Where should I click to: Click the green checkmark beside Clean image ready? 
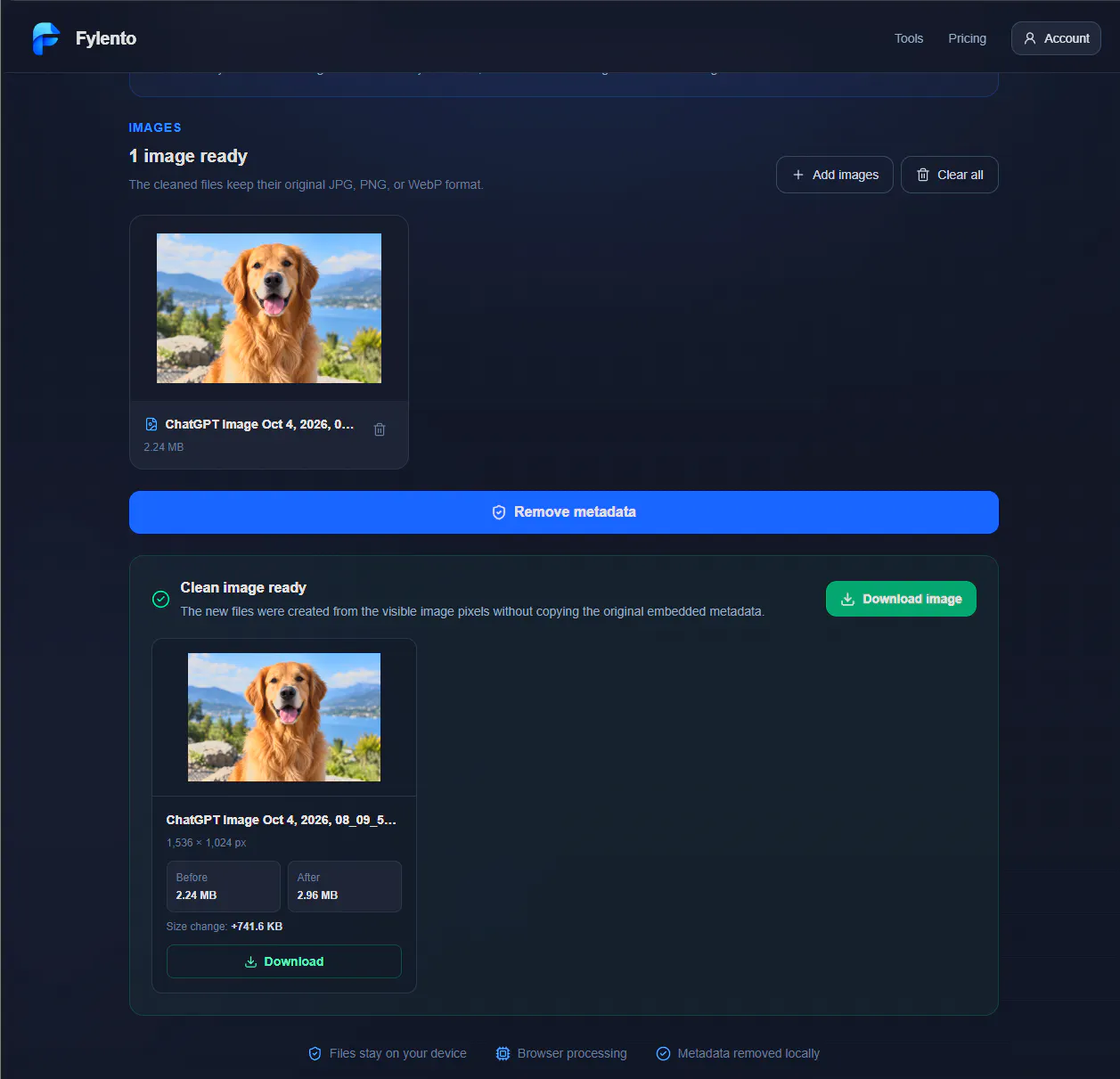pos(160,599)
